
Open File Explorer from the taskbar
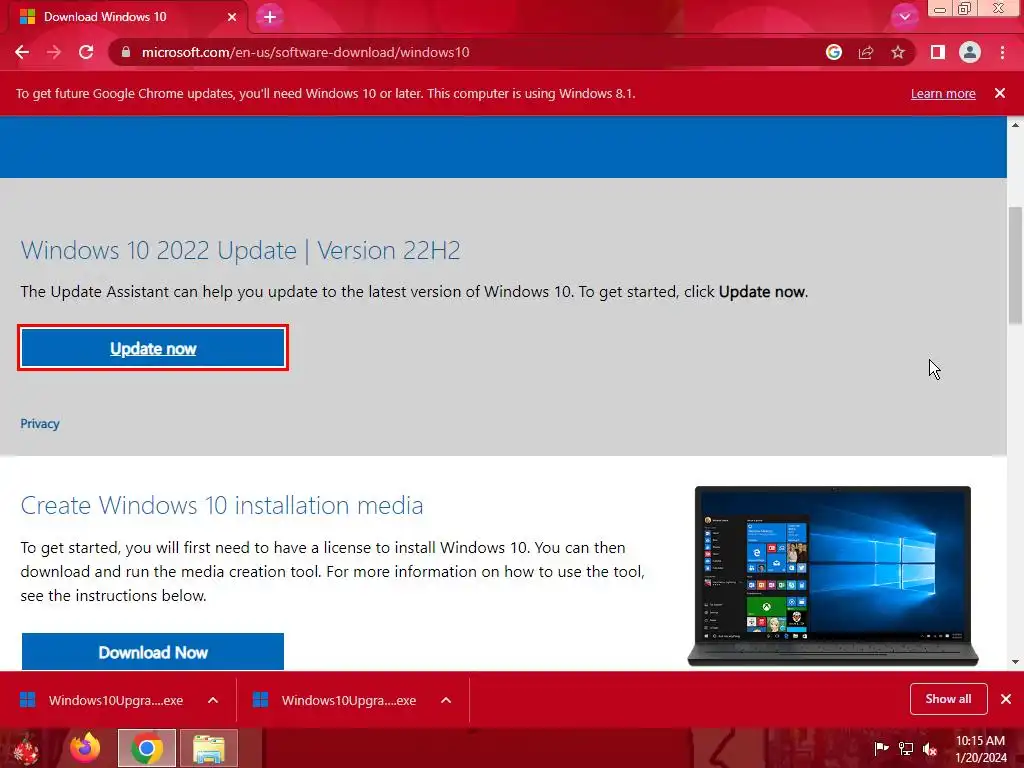(209, 748)
